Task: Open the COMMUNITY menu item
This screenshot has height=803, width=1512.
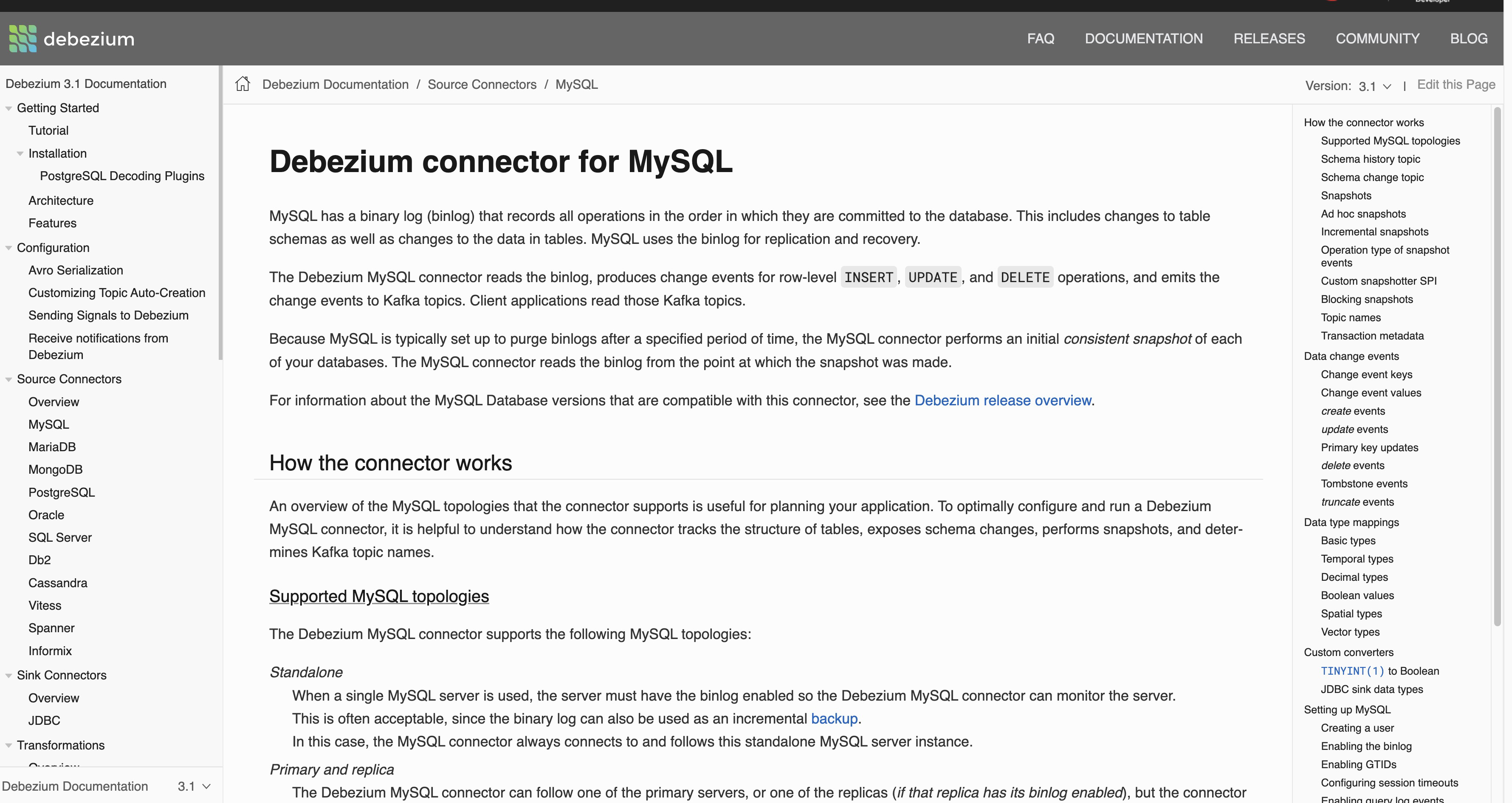Action: click(x=1377, y=39)
